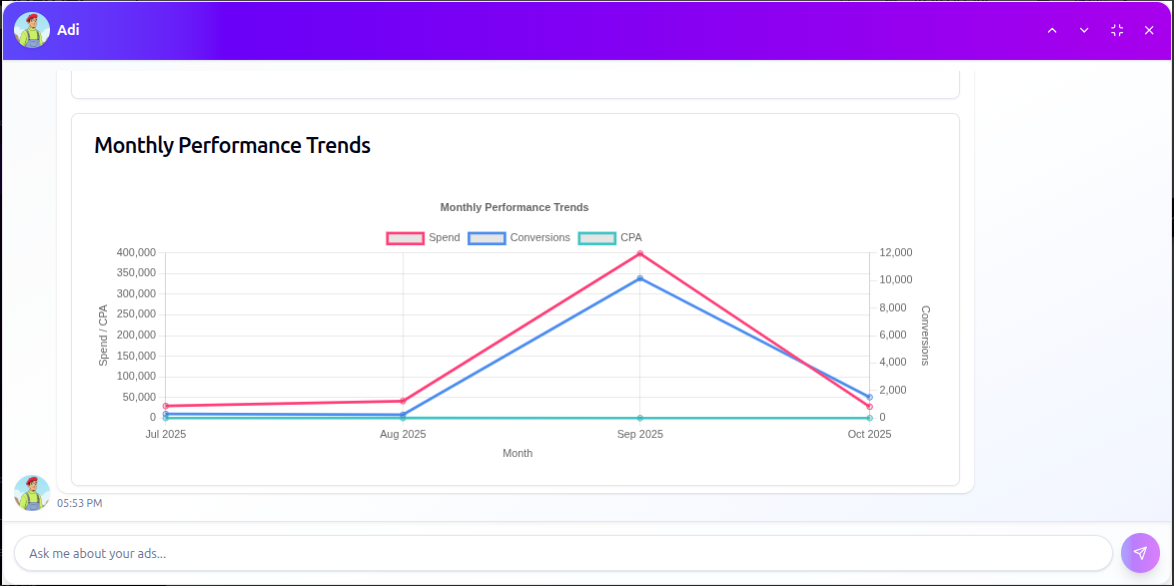Image resolution: width=1174 pixels, height=586 pixels.
Task: Click the pink Spend legend swatch
Action: click(405, 238)
